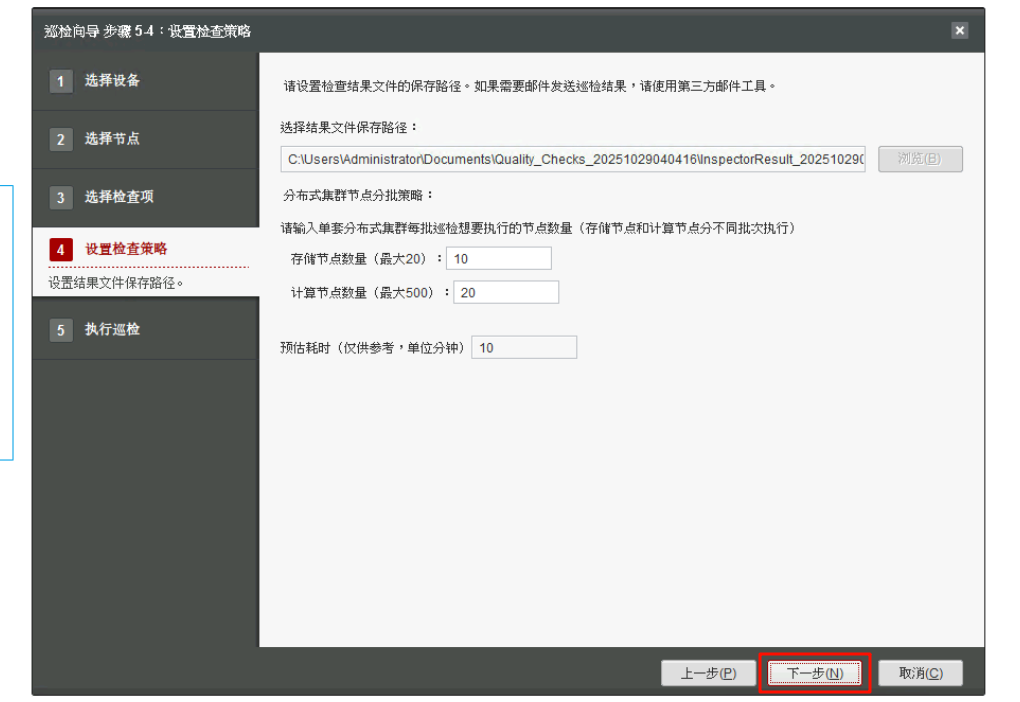Click the number 2 step badge

coord(61,140)
